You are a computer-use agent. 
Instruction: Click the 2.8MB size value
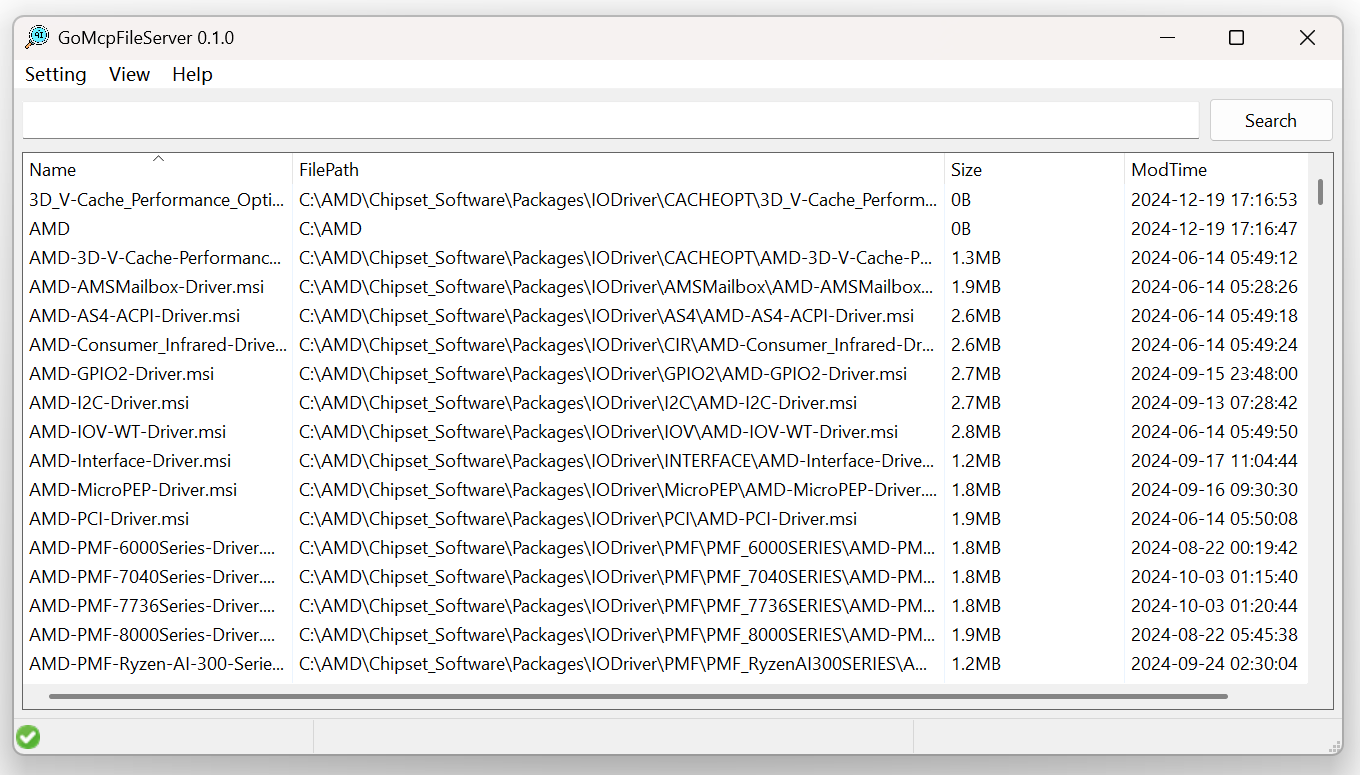click(x=976, y=432)
